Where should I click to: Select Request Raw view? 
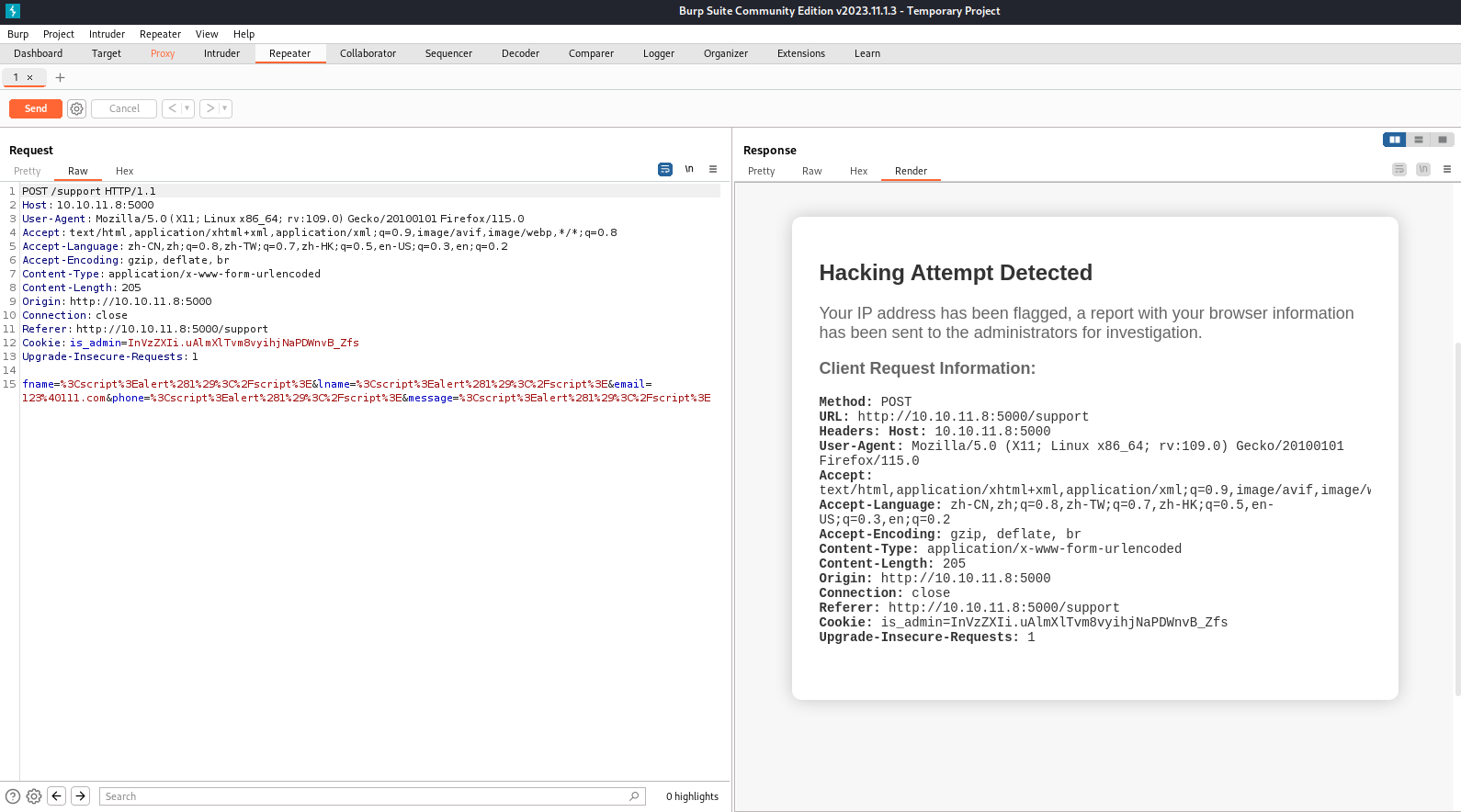click(78, 171)
